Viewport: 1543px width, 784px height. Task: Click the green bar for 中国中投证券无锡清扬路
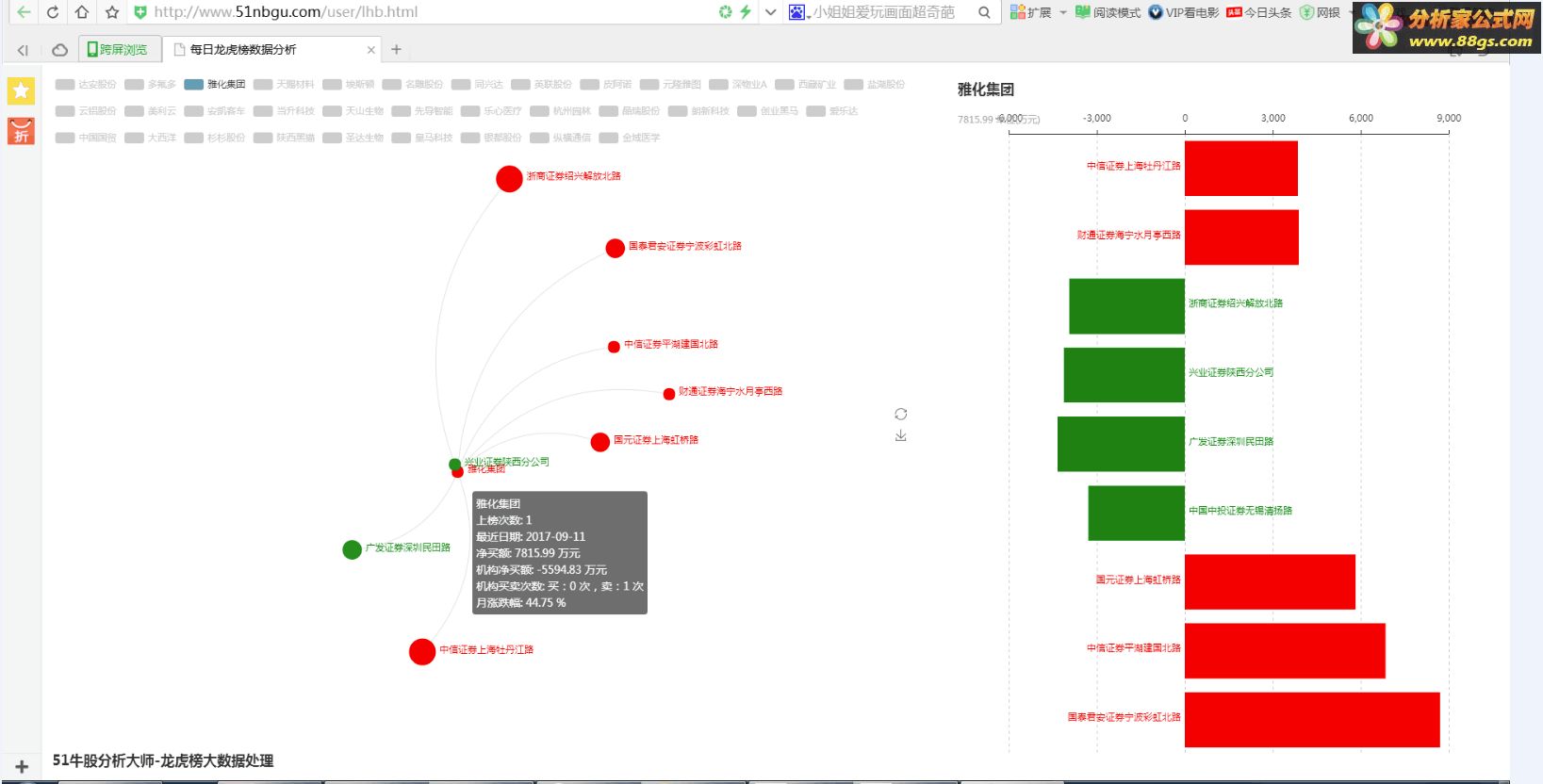pos(1136,513)
